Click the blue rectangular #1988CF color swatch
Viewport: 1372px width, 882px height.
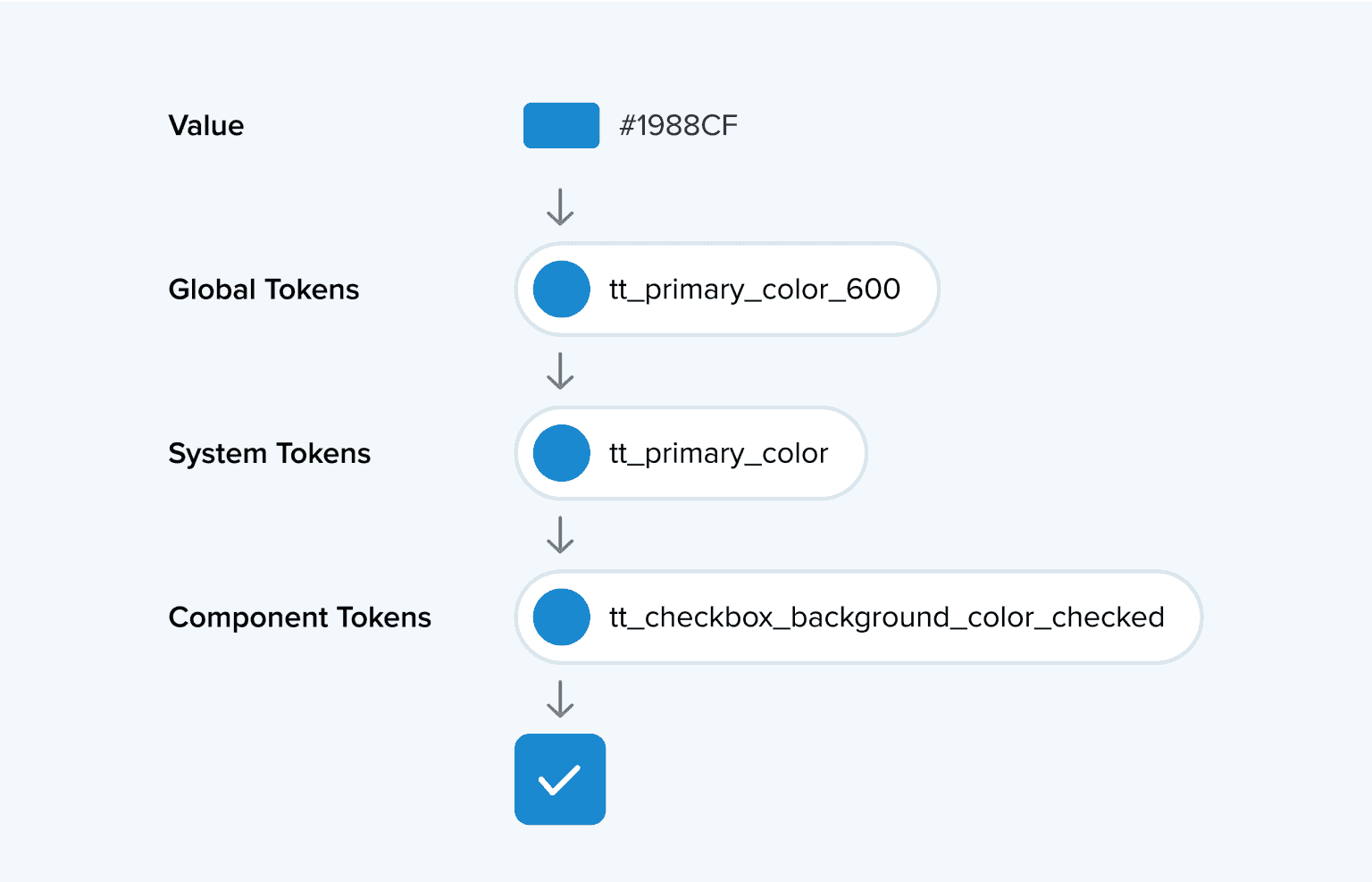click(561, 125)
